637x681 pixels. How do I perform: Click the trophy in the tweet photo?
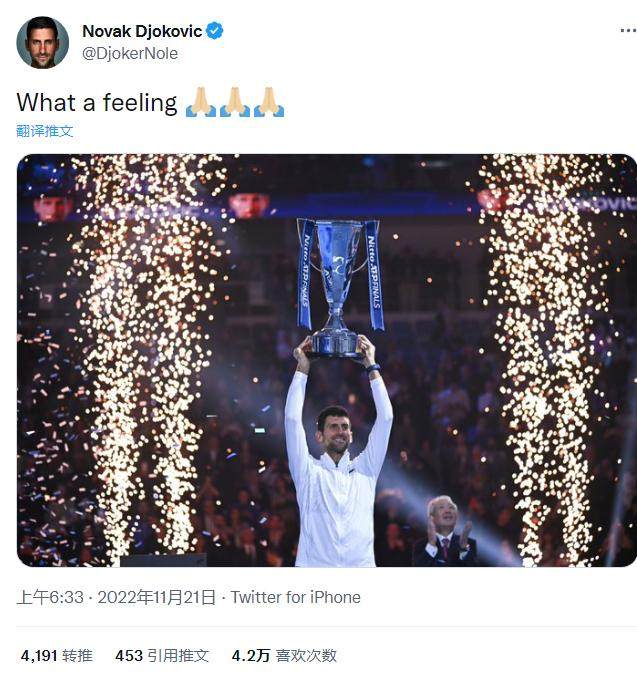tap(340, 285)
